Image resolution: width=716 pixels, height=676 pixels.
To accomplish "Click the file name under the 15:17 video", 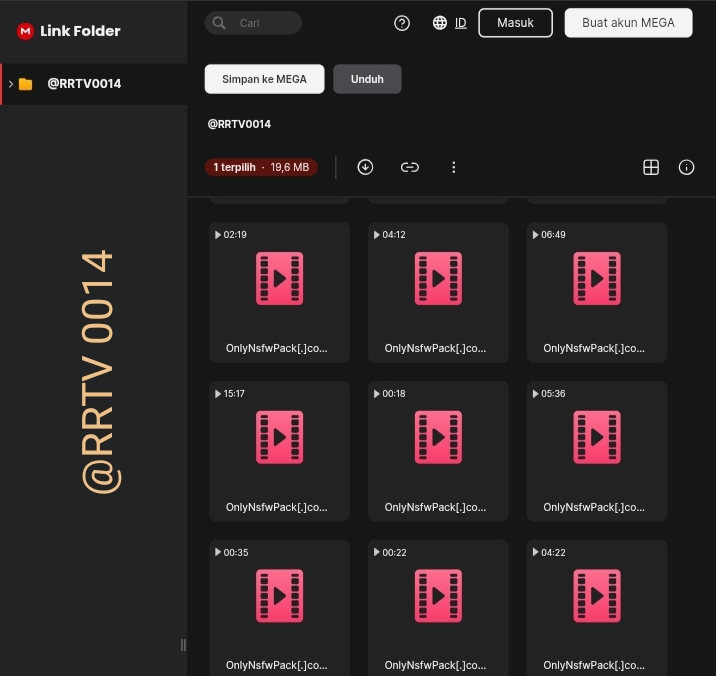I will 277,507.
